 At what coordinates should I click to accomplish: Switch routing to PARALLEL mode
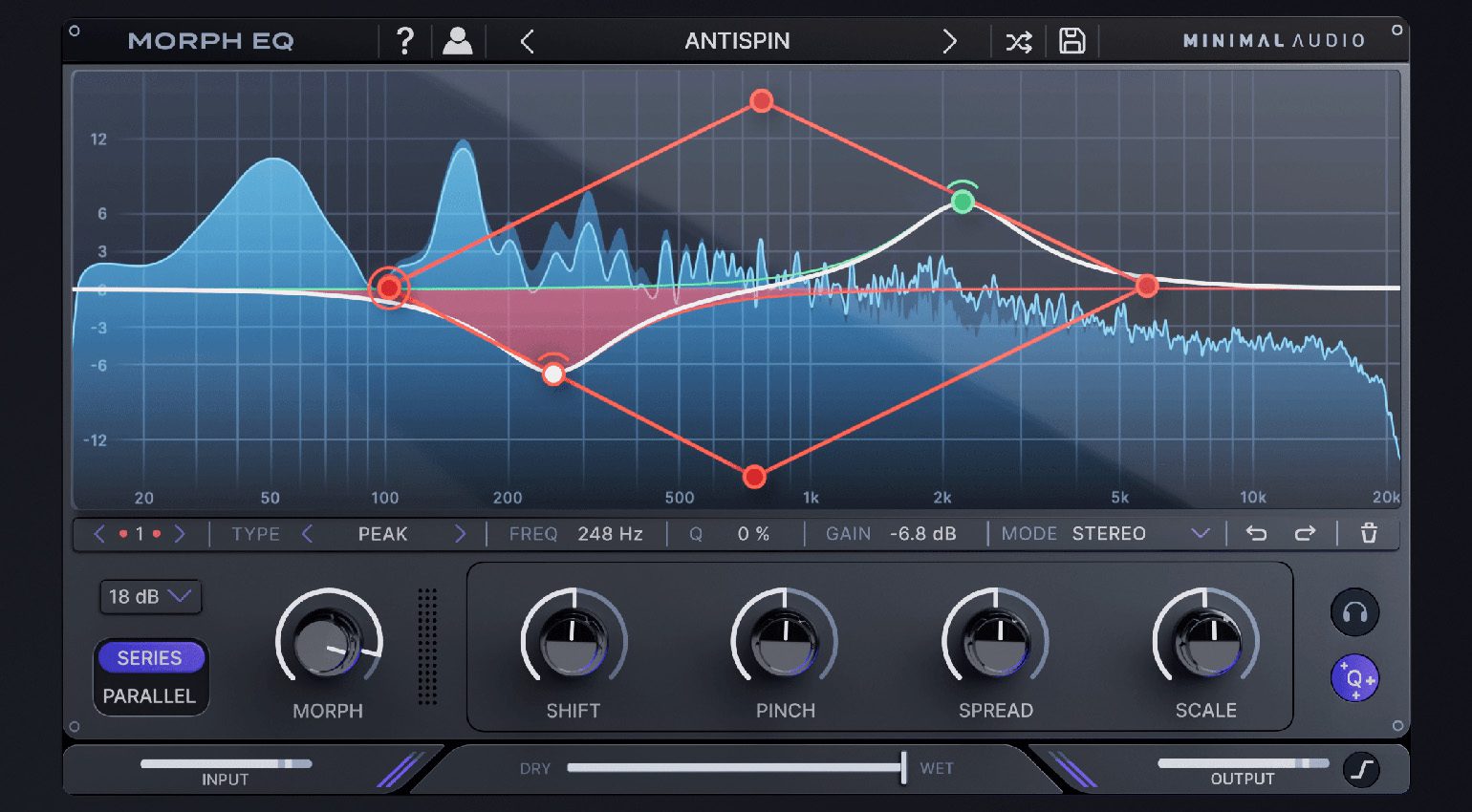point(150,696)
